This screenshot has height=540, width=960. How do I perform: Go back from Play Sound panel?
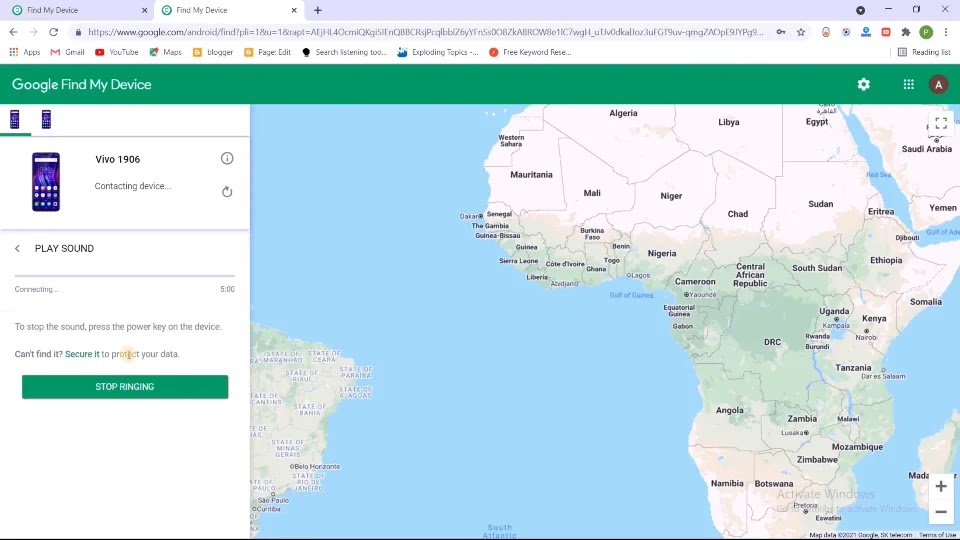pyautogui.click(x=17, y=249)
